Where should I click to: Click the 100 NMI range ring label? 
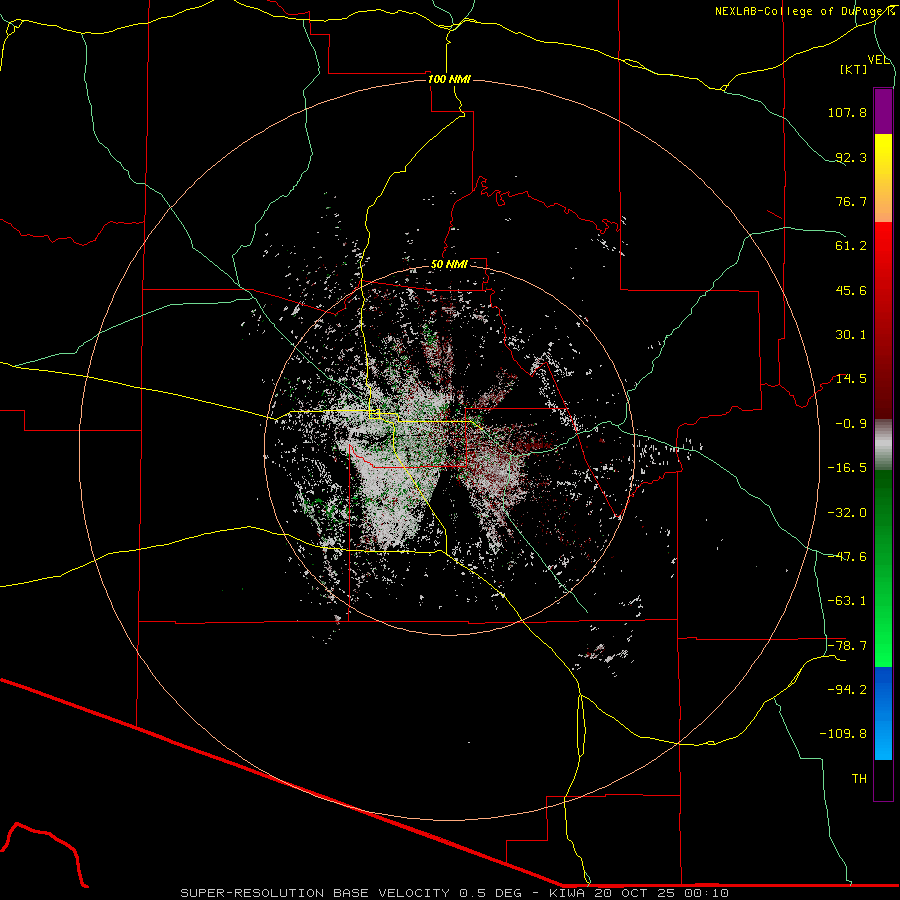tap(449, 79)
